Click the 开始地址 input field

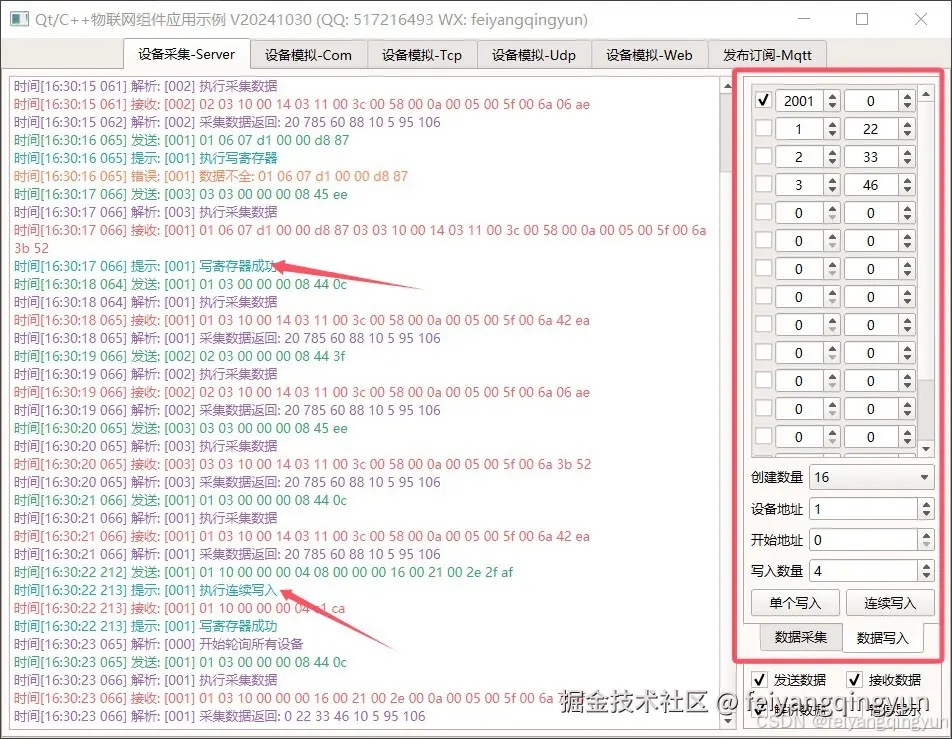coord(863,540)
